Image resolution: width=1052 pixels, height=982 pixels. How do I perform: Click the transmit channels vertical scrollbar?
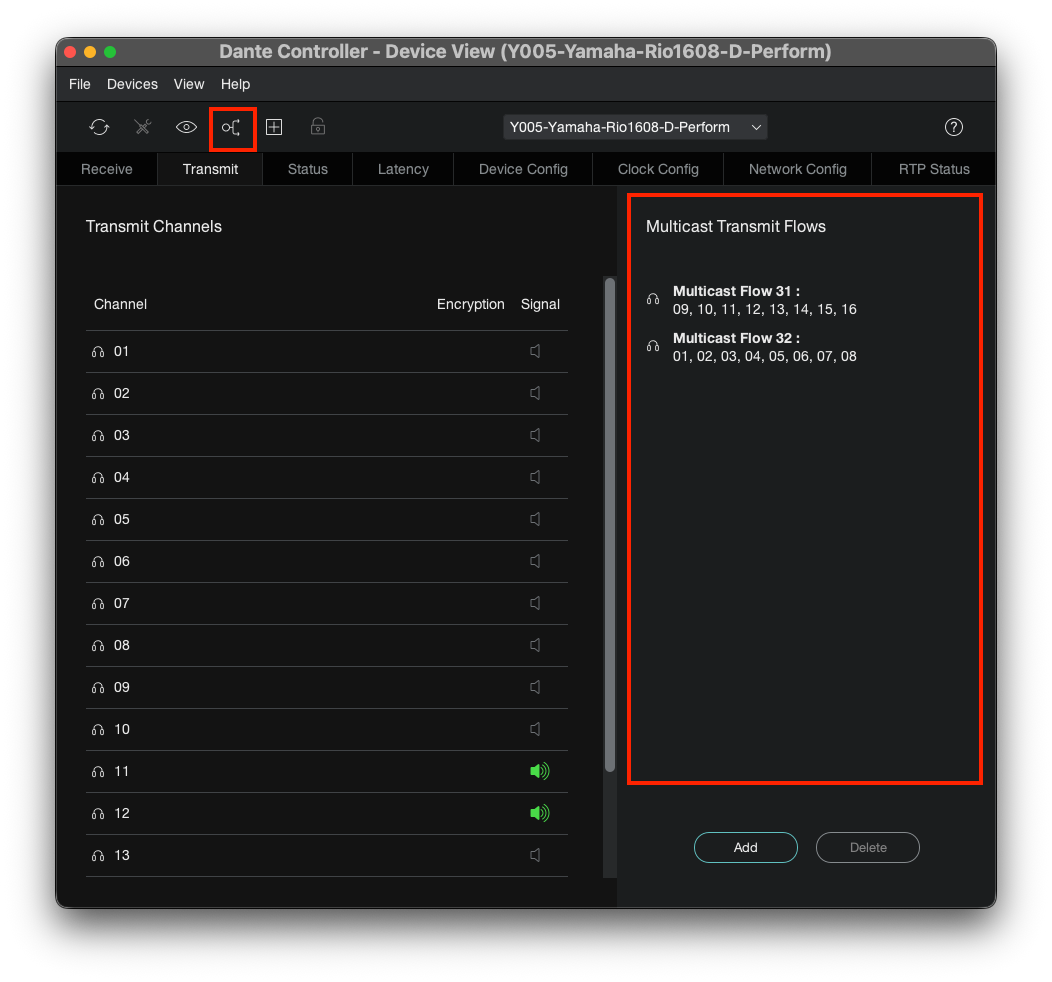[x=610, y=525]
